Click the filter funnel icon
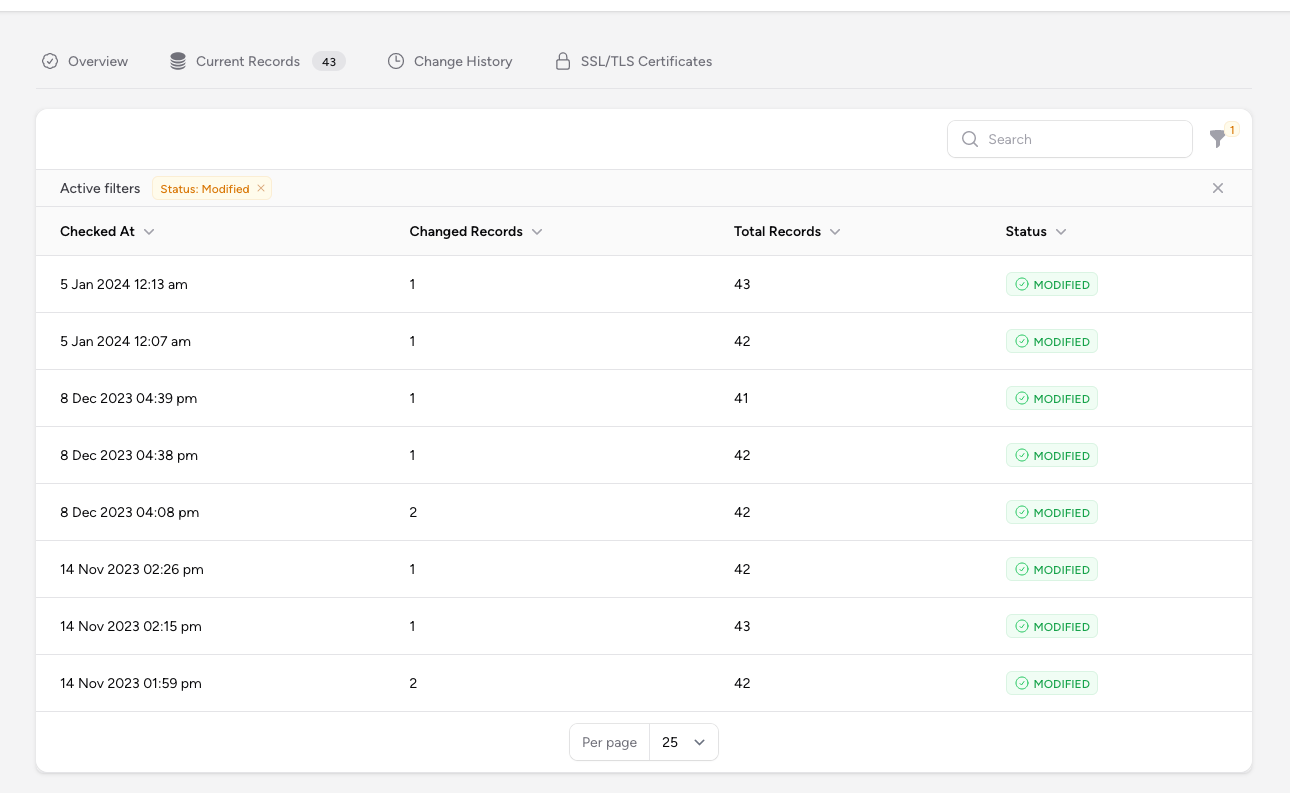This screenshot has width=1290, height=793. tap(1217, 139)
